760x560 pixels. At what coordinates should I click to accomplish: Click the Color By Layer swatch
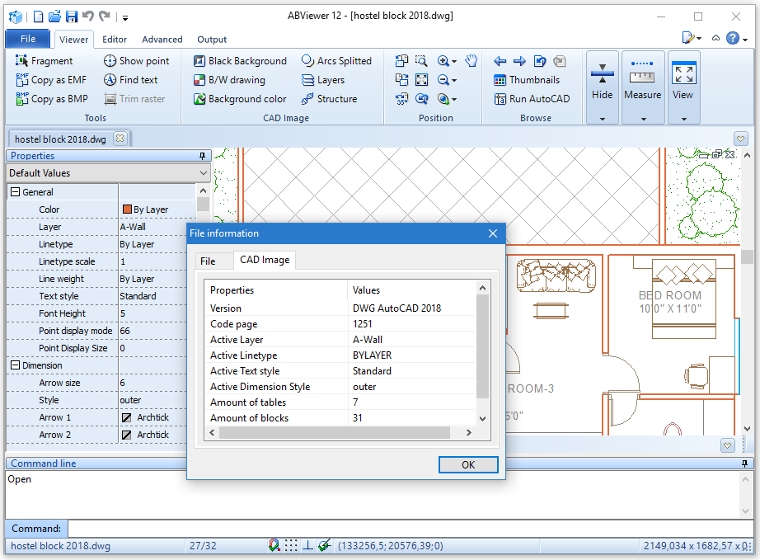click(127, 210)
